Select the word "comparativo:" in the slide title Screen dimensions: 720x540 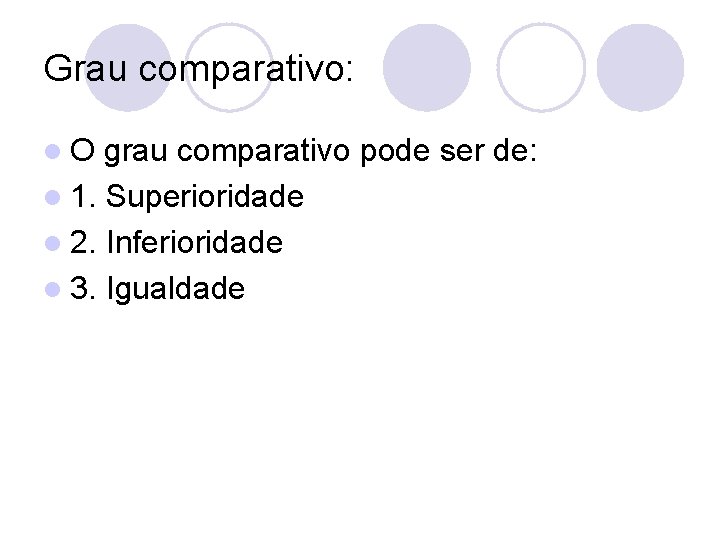pos(246,70)
